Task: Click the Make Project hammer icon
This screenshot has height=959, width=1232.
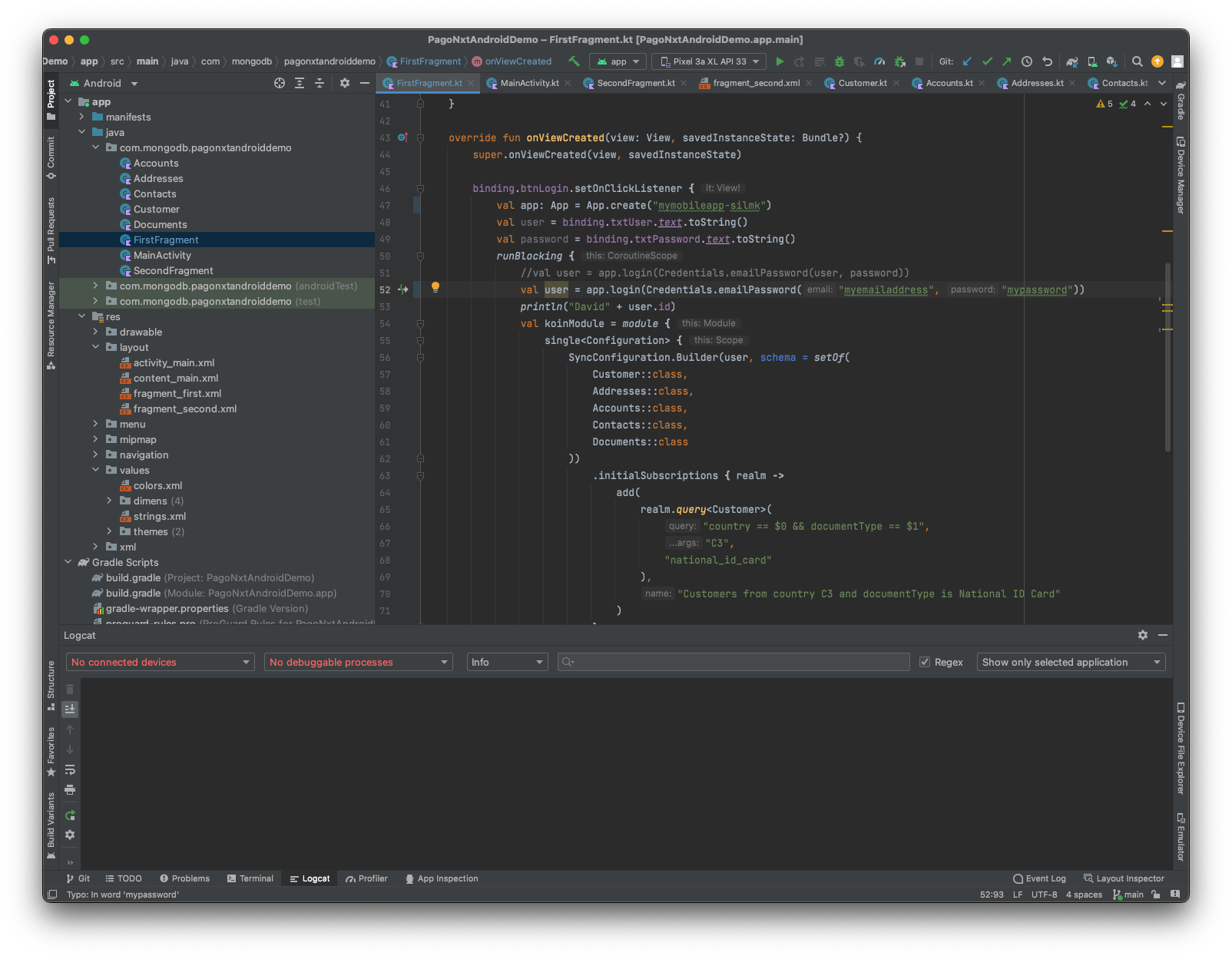Action: coord(574,61)
